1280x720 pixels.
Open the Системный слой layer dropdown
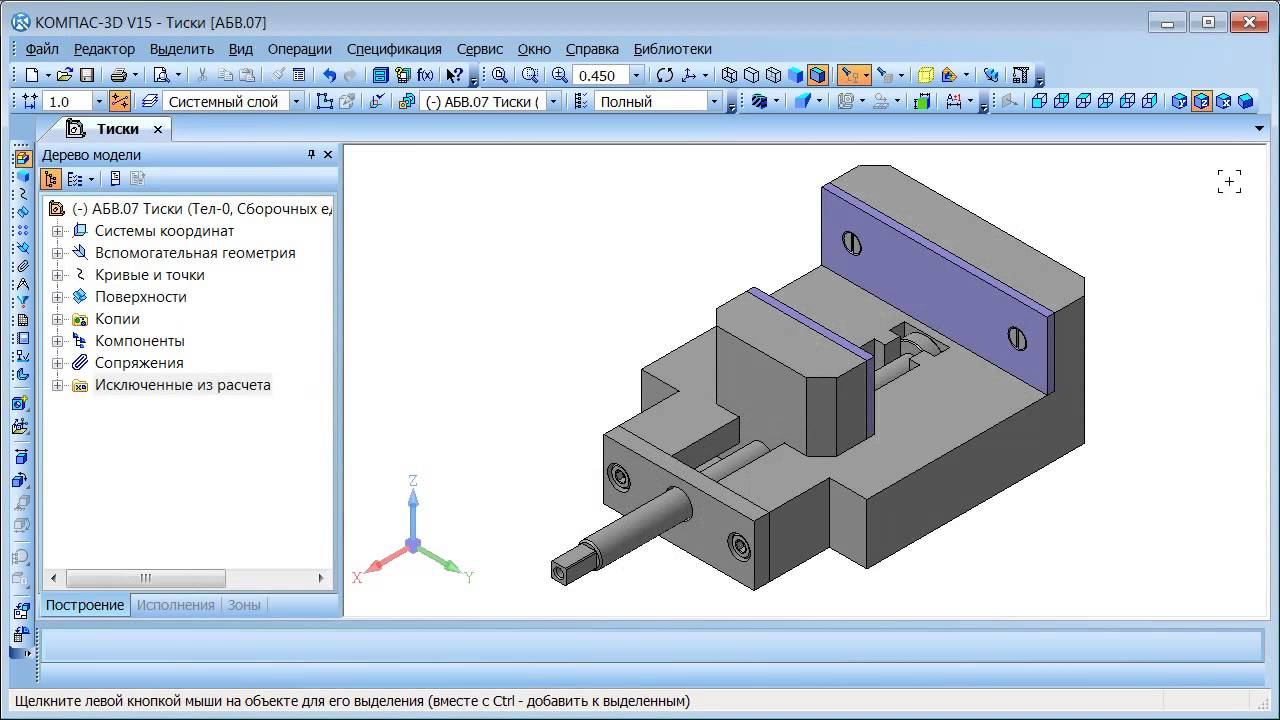[296, 101]
